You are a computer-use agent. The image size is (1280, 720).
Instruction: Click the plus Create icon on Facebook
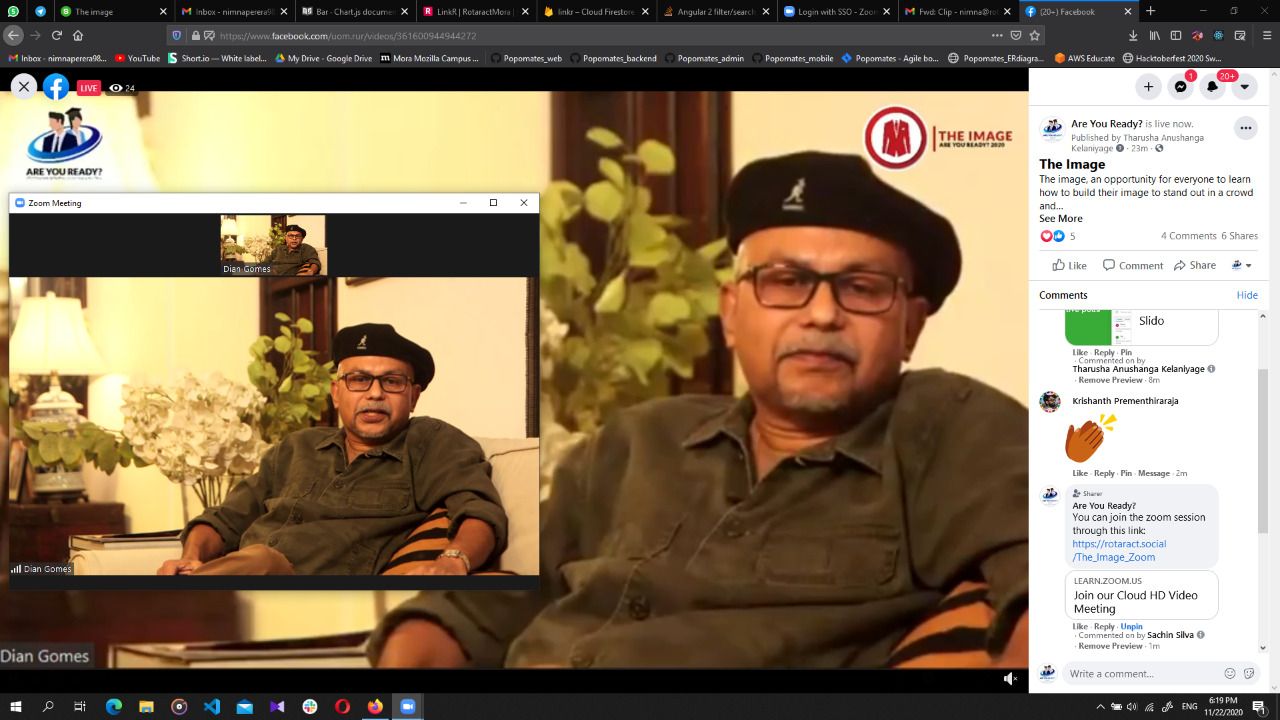(x=1148, y=87)
